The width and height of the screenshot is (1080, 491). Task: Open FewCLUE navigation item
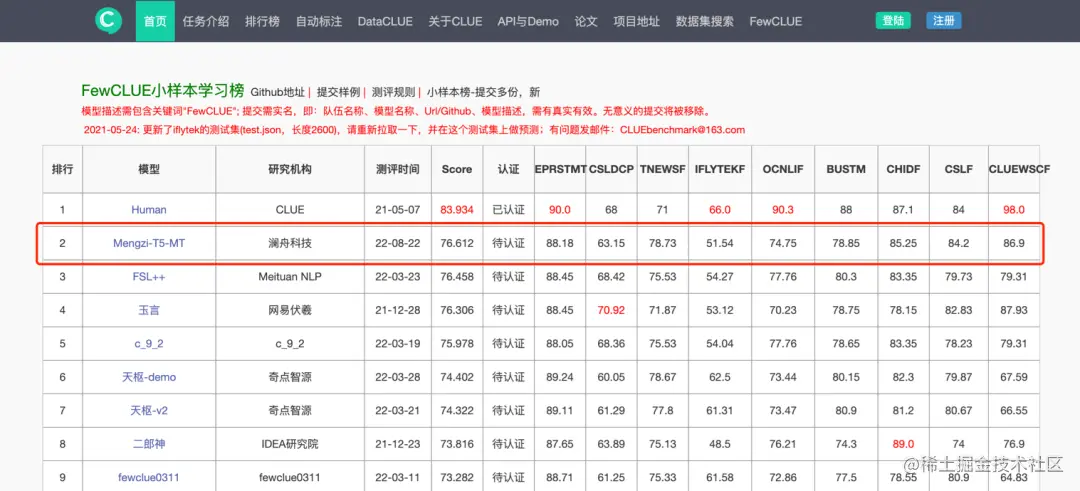[776, 21]
